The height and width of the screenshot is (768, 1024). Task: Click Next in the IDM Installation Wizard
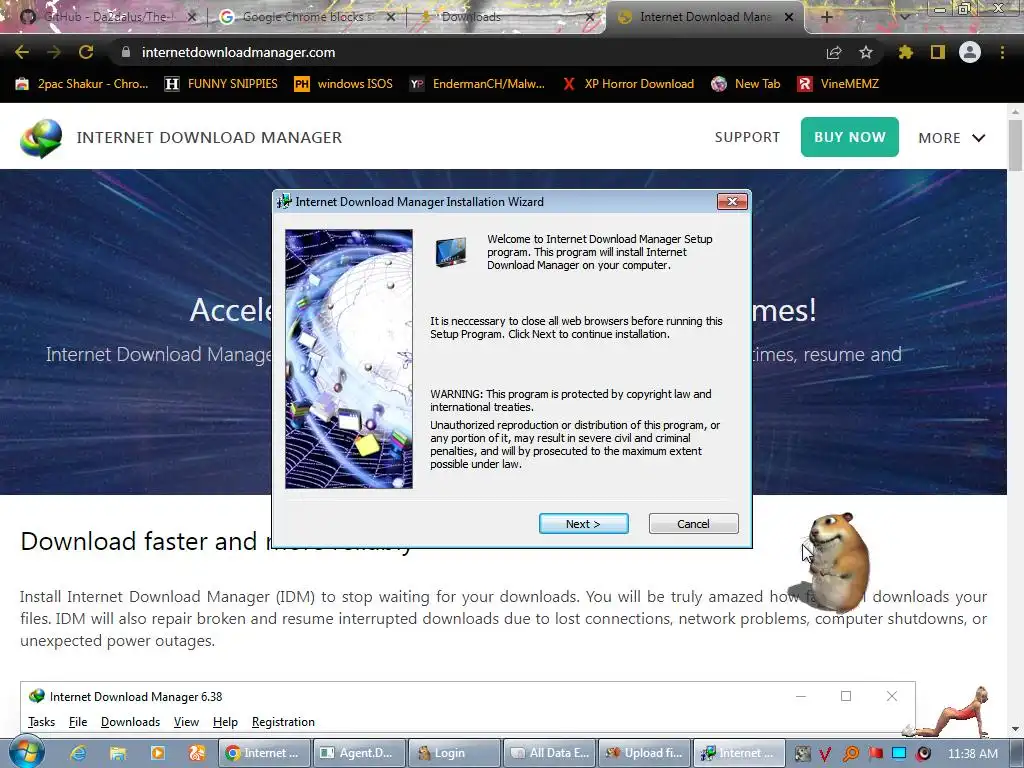click(x=583, y=524)
